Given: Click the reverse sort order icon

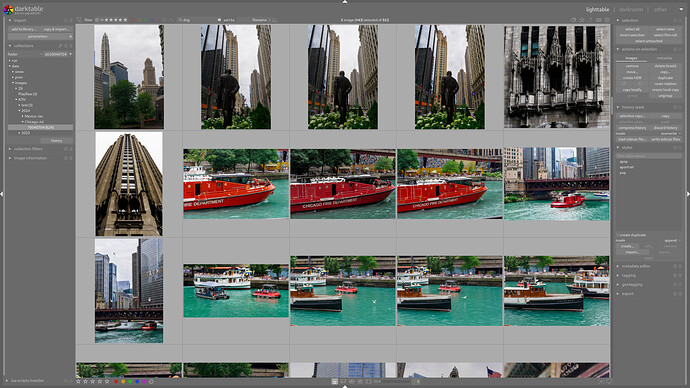Looking at the screenshot, I should tap(275, 20).
